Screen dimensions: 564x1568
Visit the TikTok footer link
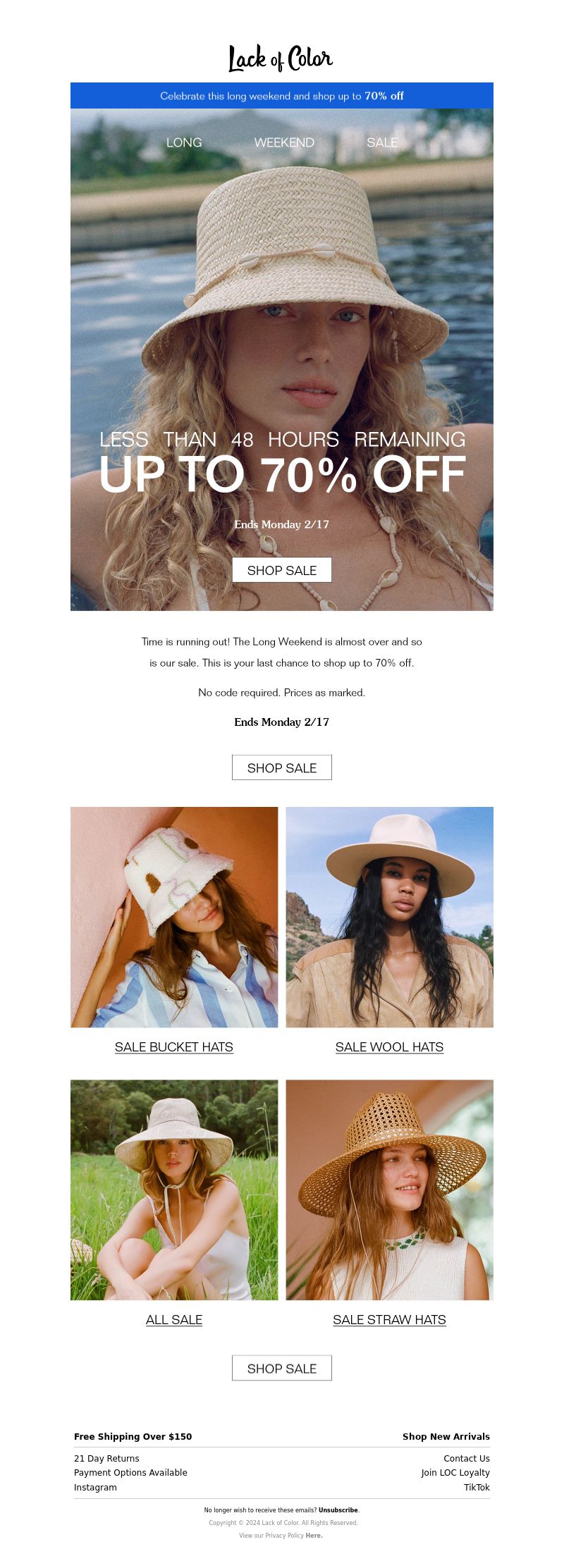tap(477, 1487)
